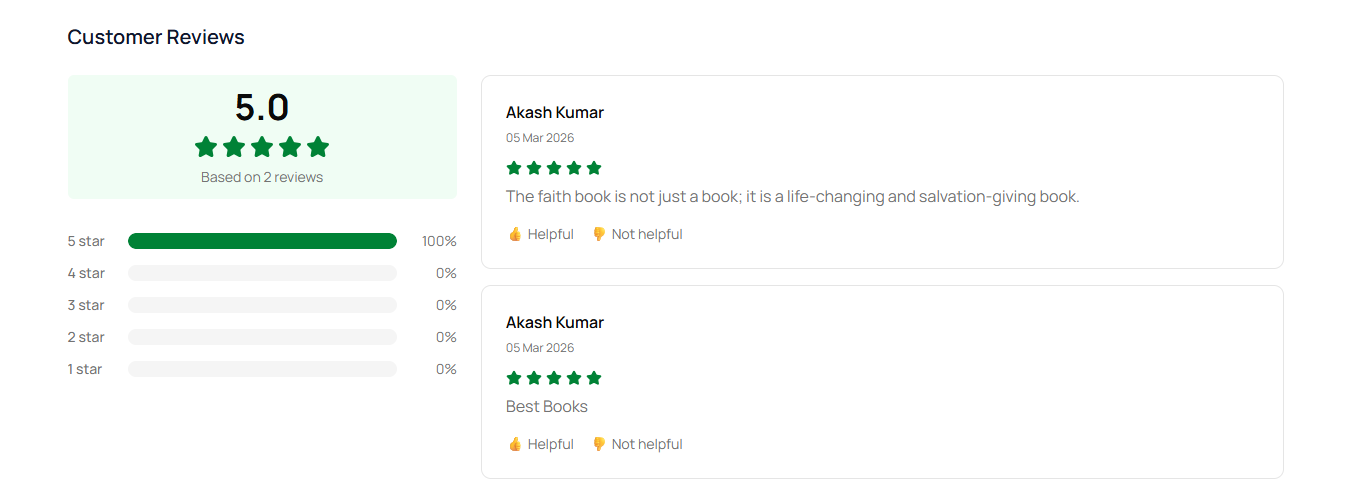1349x500 pixels.
Task: Click the 5 star progress bar
Action: tap(262, 241)
